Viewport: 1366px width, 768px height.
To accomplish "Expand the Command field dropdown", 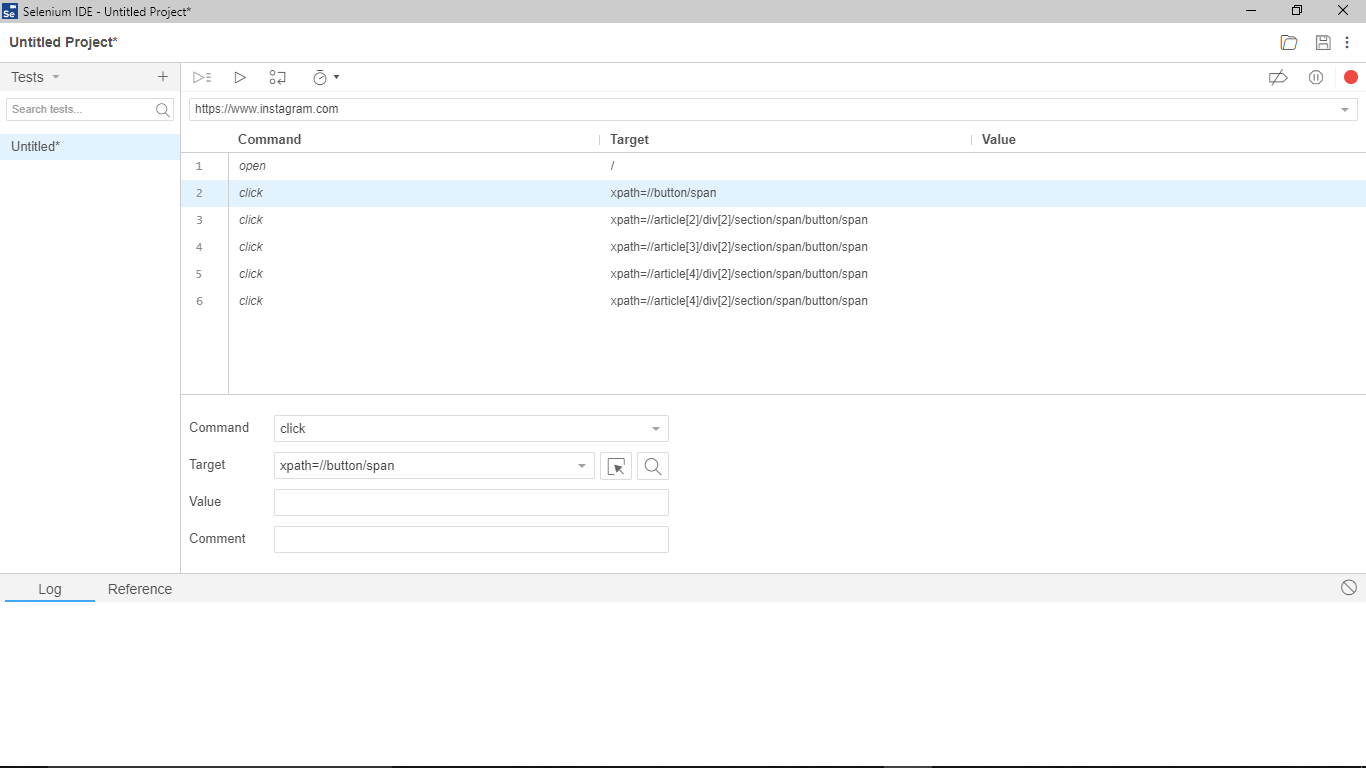I will pyautogui.click(x=655, y=428).
